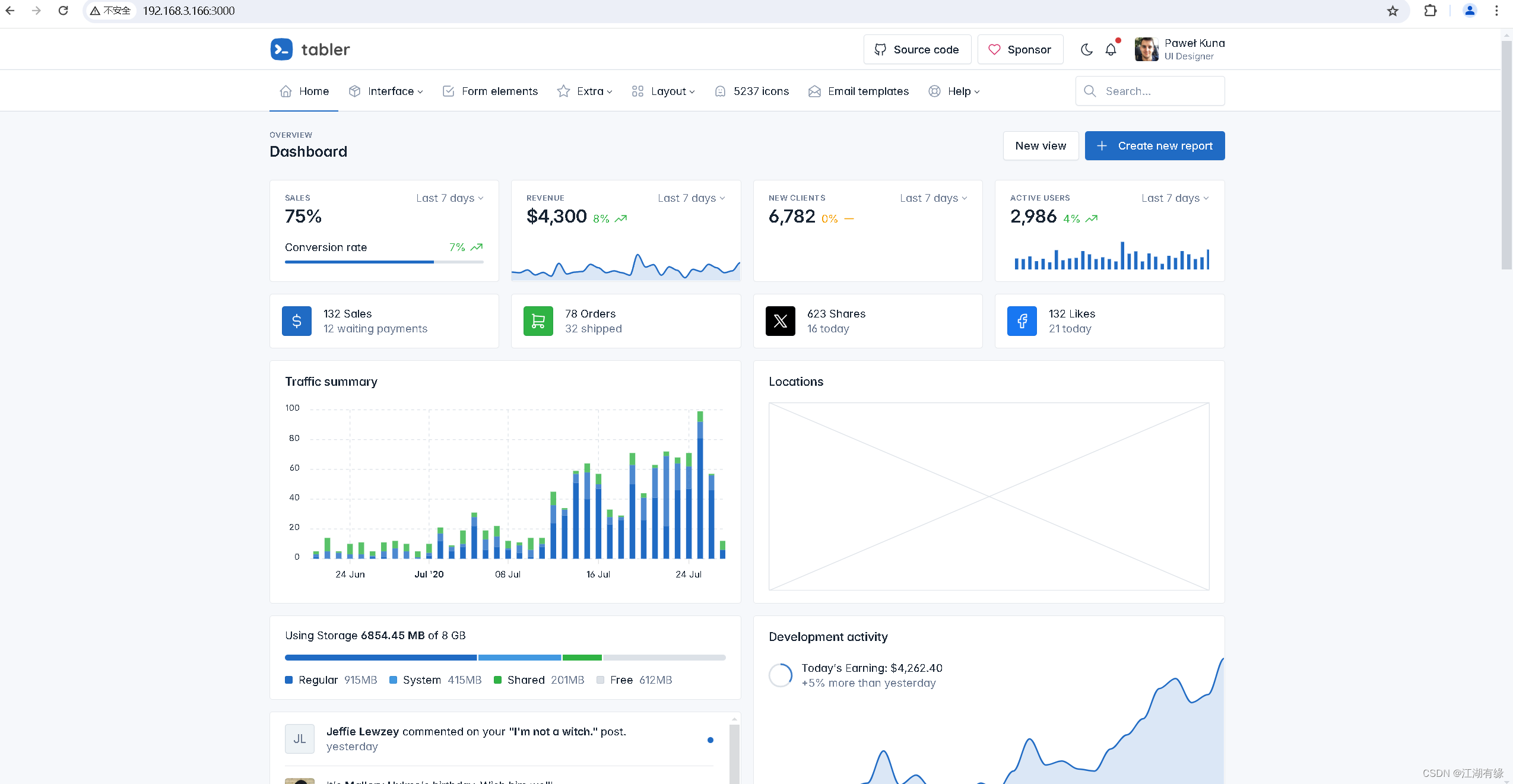The image size is (1513, 784).
Task: Open the Interface dropdown menu
Action: 386,91
